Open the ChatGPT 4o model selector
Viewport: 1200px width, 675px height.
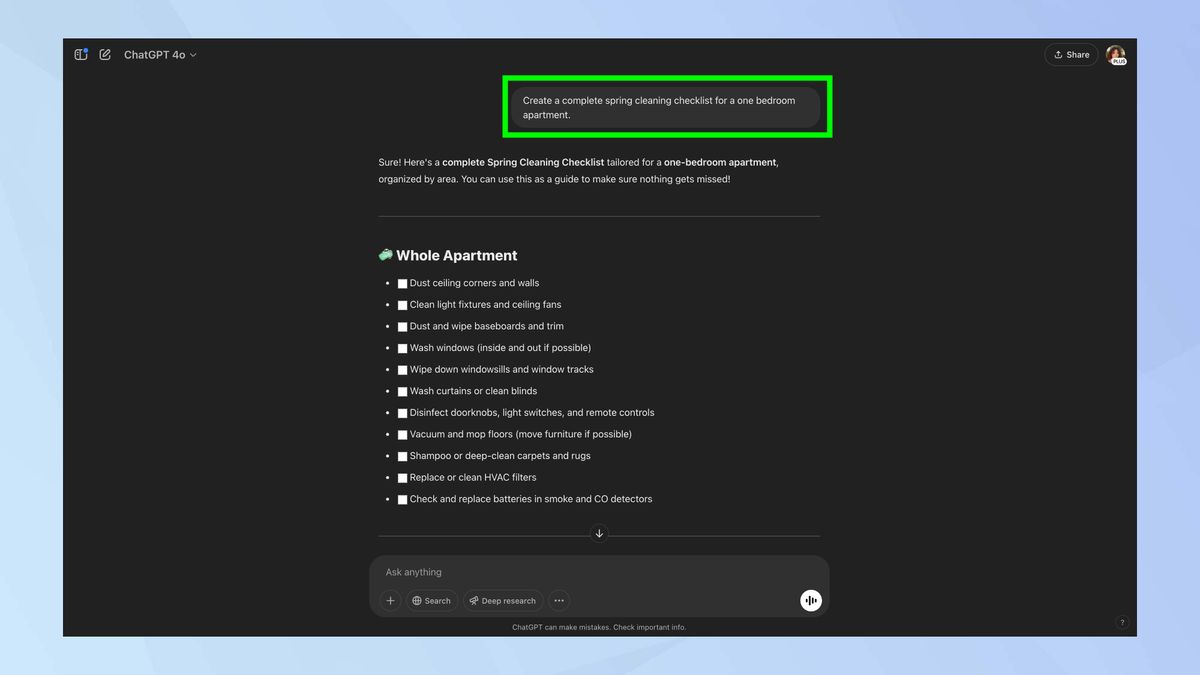pos(158,55)
